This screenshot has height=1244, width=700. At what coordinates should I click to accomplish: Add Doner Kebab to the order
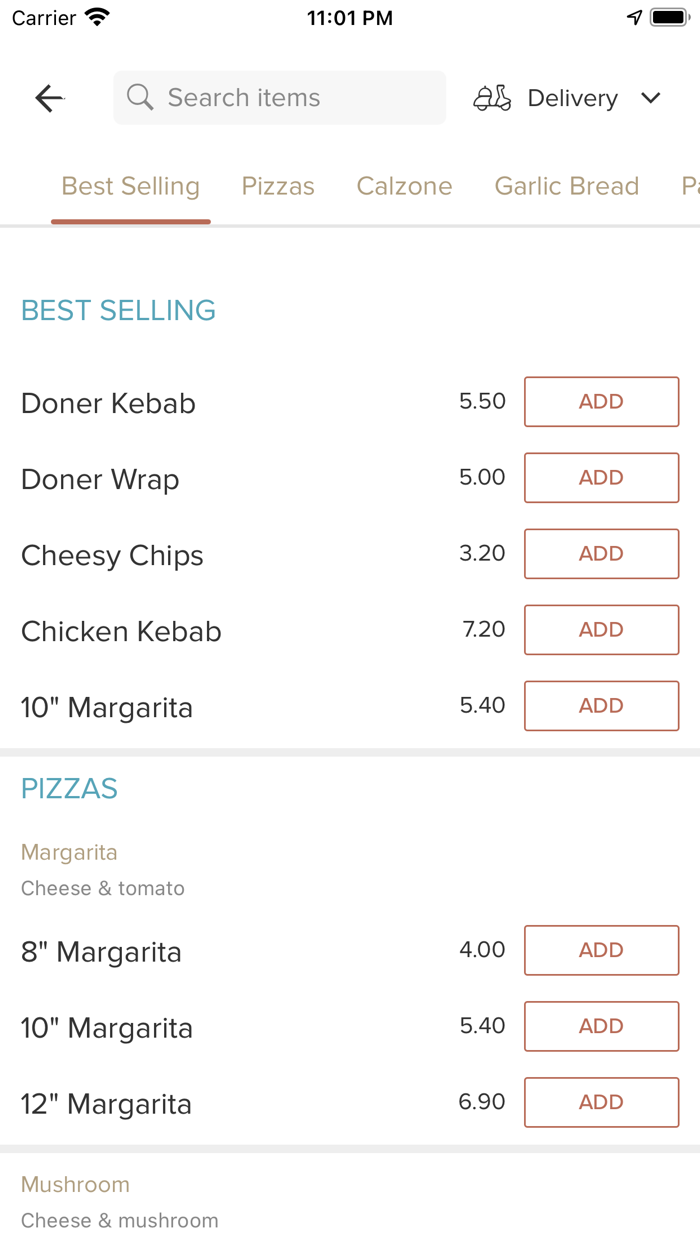601,401
